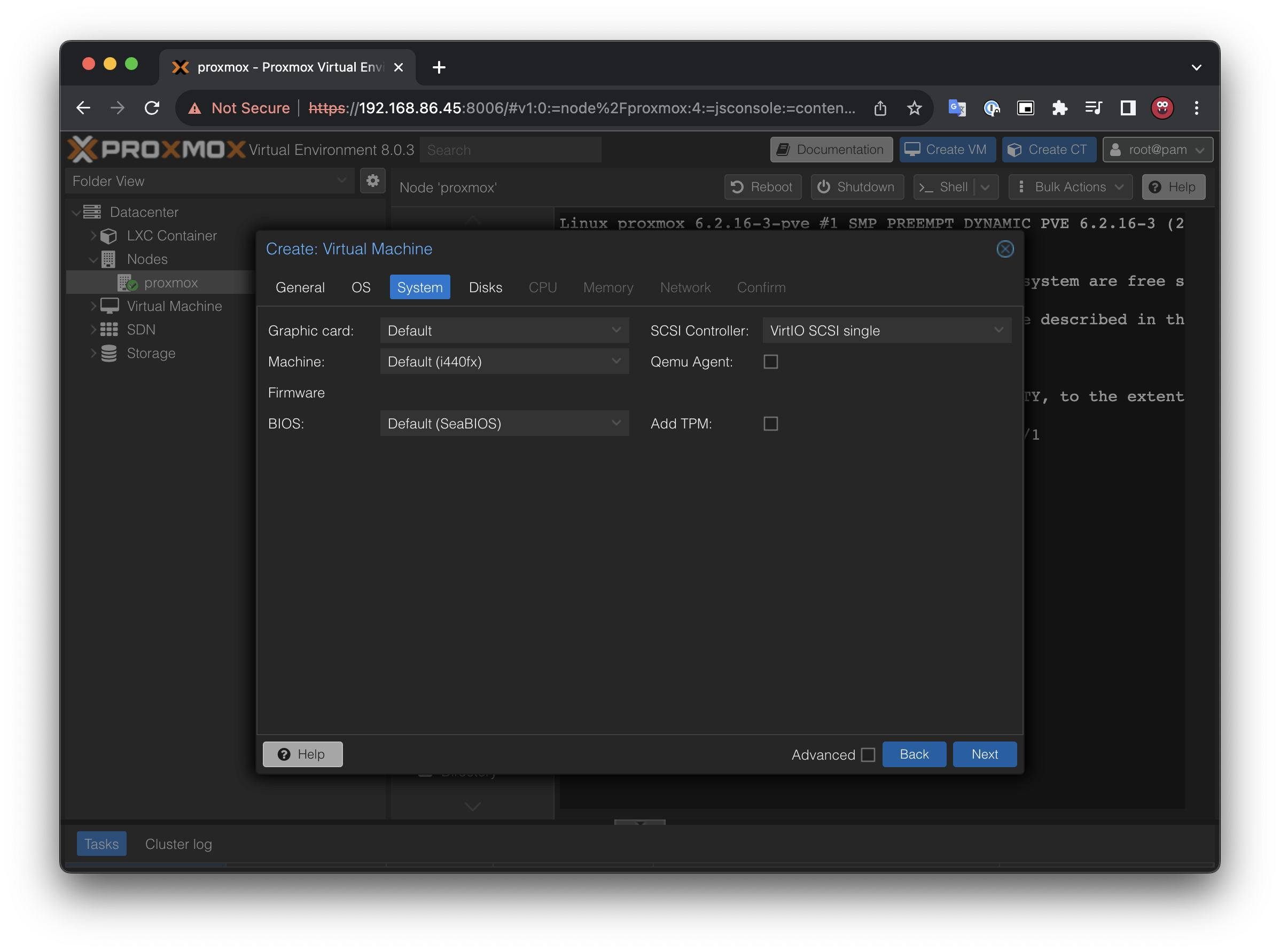Screen dimensions: 1280x952
Task: Click the Storage database icon in tree
Action: point(109,353)
